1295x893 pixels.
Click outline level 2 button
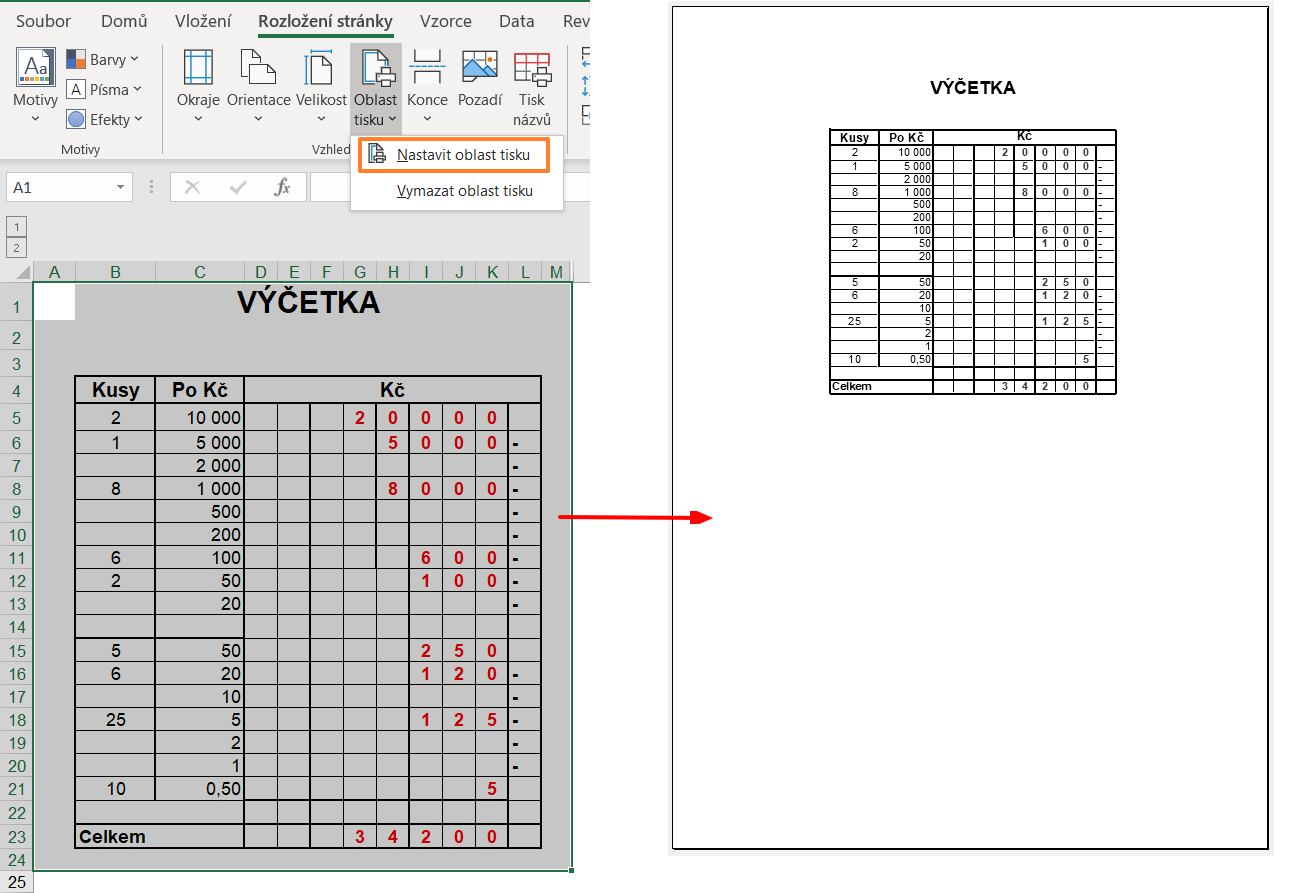[16, 248]
